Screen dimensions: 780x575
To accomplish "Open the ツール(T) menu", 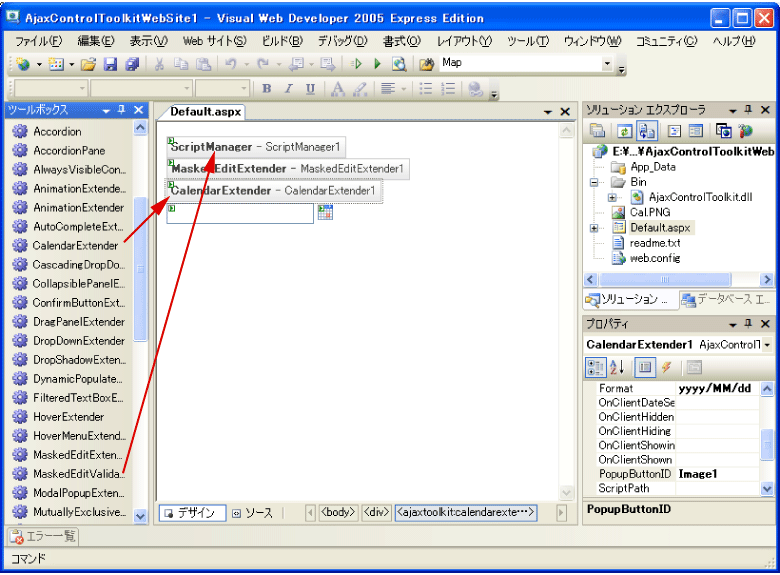I will (x=528, y=41).
